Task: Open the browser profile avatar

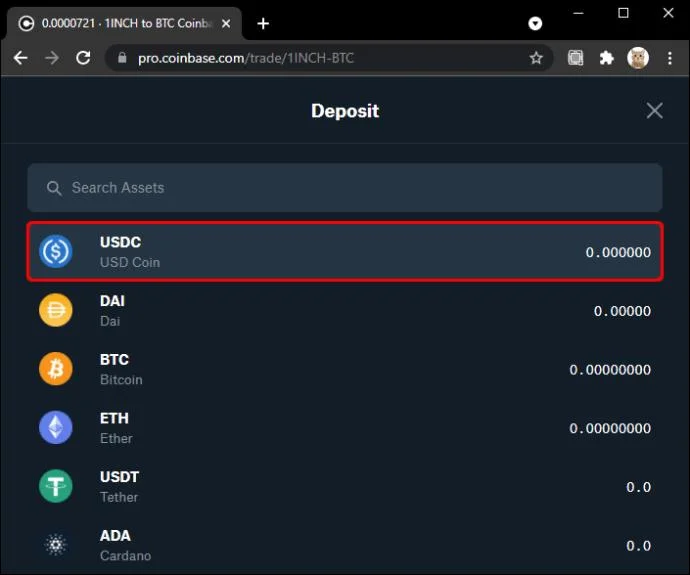Action: click(638, 58)
